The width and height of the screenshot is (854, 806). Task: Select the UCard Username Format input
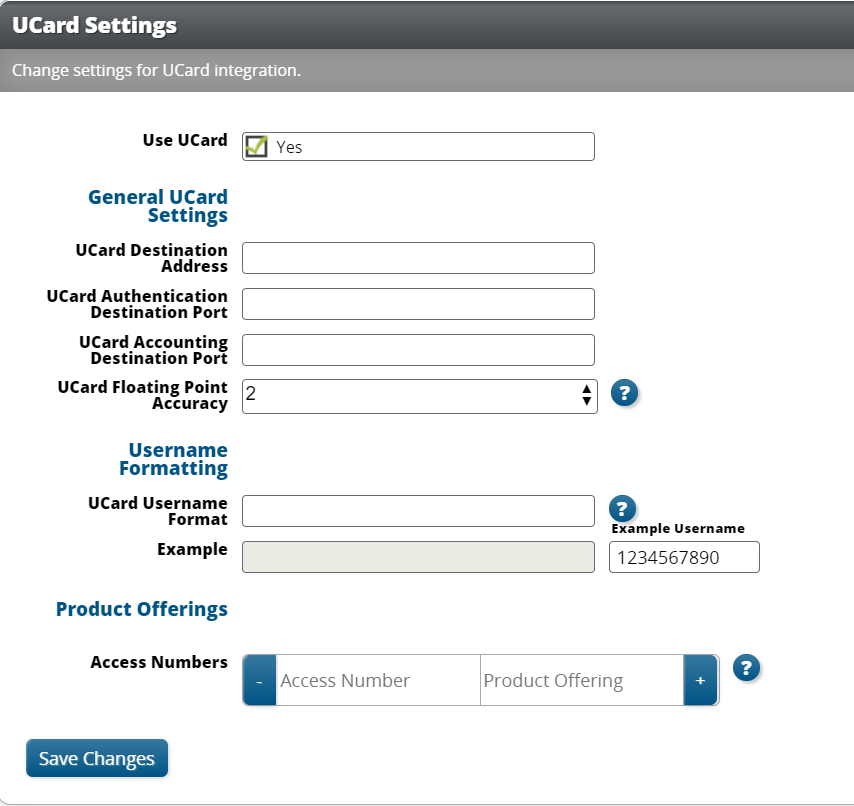tap(418, 511)
